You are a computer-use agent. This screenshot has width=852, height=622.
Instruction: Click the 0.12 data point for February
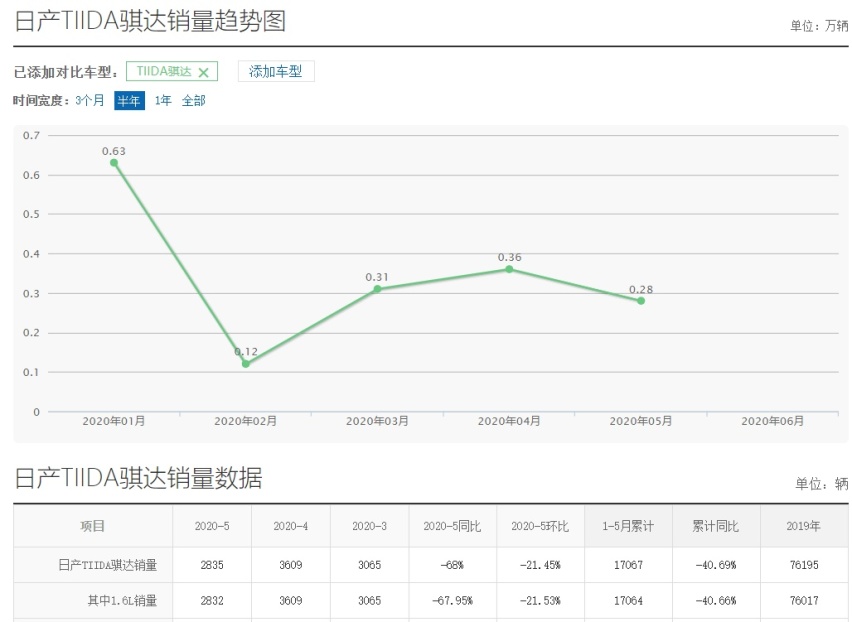(x=246, y=363)
